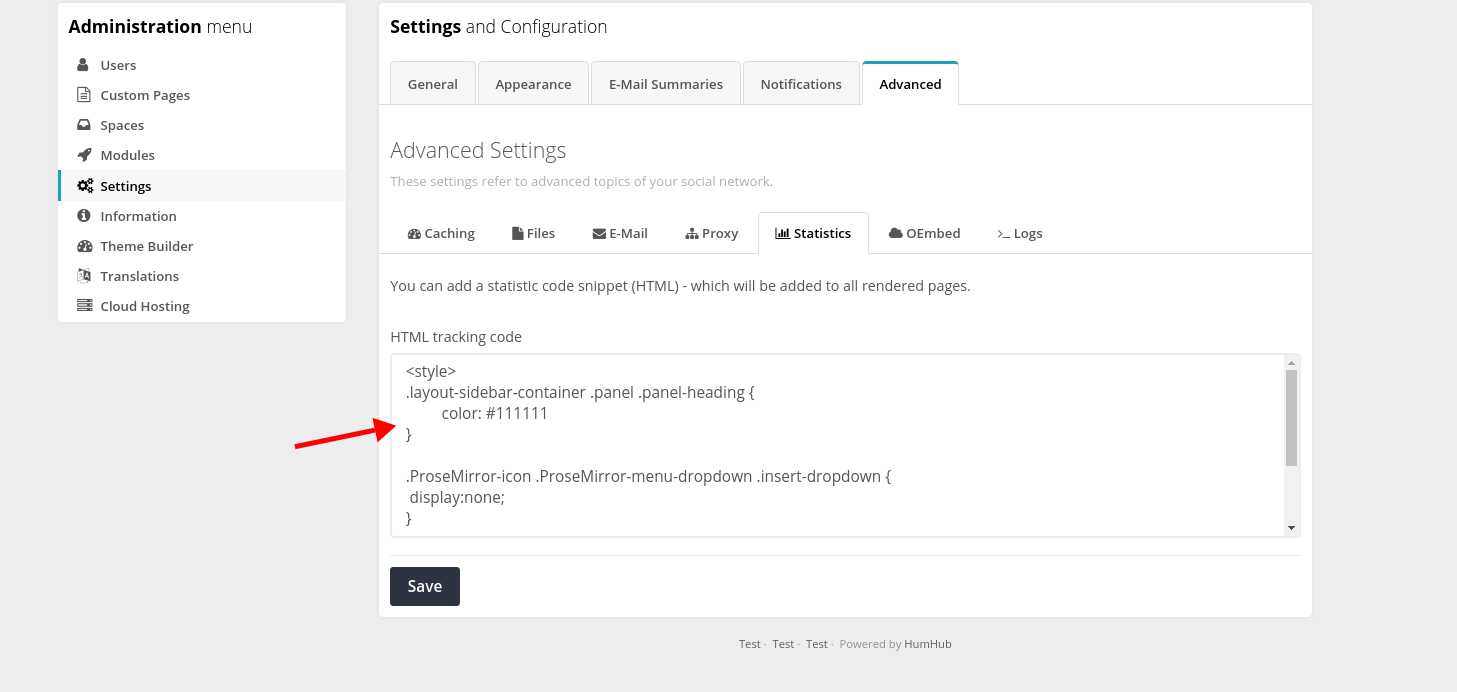The width and height of the screenshot is (1457, 692).
Task: Open Spaces via its sidebar icon
Action: pos(83,124)
